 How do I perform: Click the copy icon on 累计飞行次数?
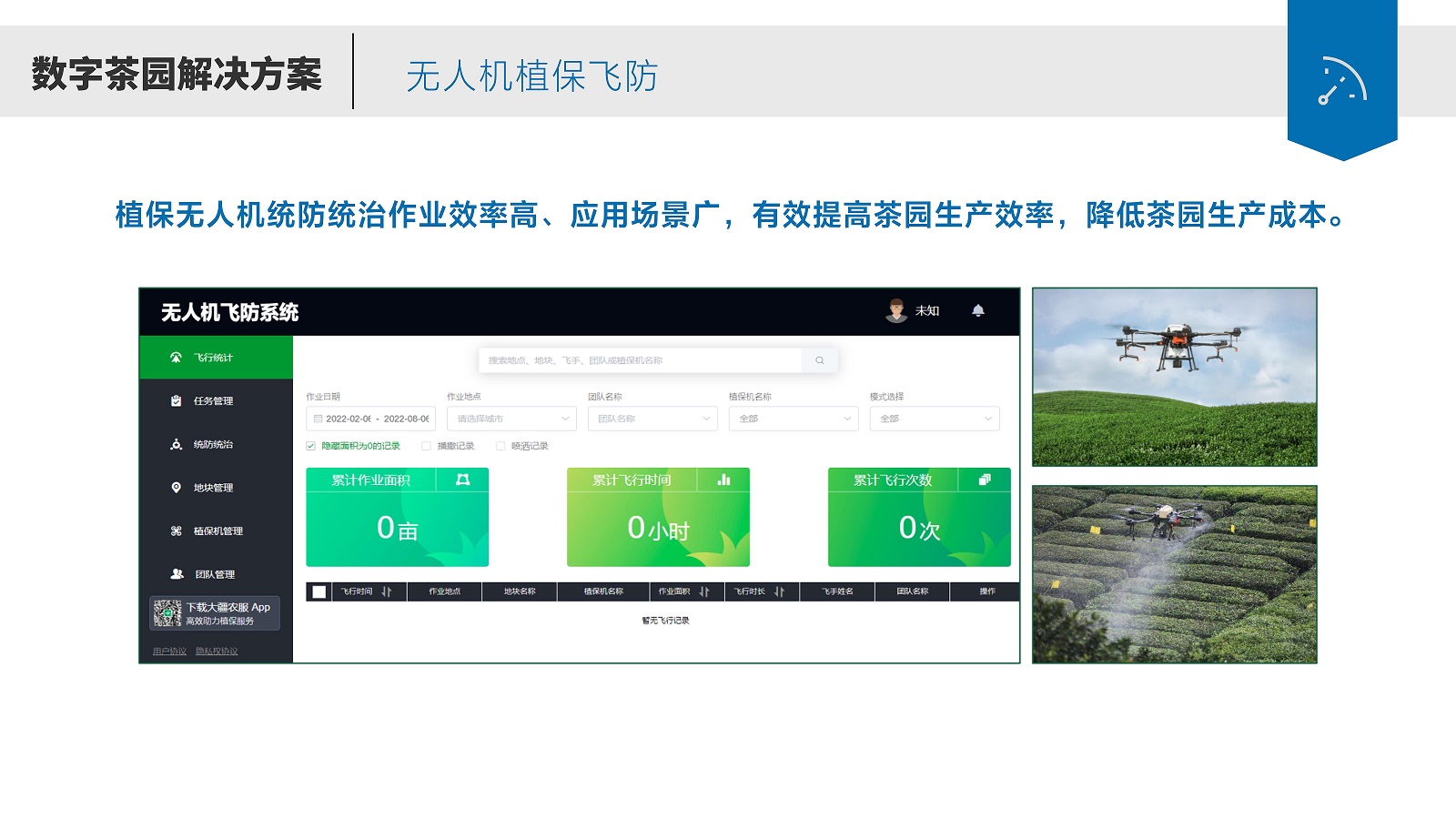(x=985, y=480)
